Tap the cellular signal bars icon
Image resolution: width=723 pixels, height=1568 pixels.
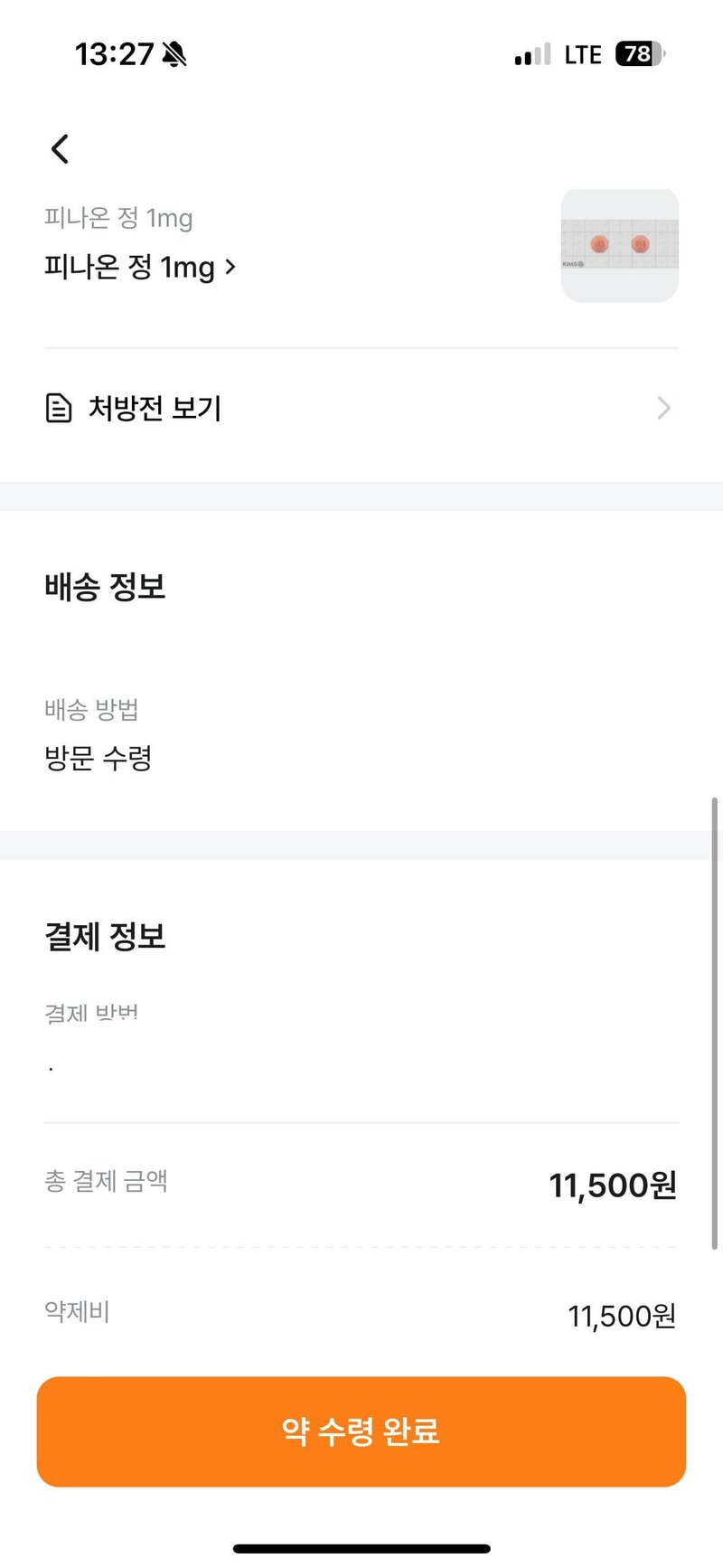[532, 55]
